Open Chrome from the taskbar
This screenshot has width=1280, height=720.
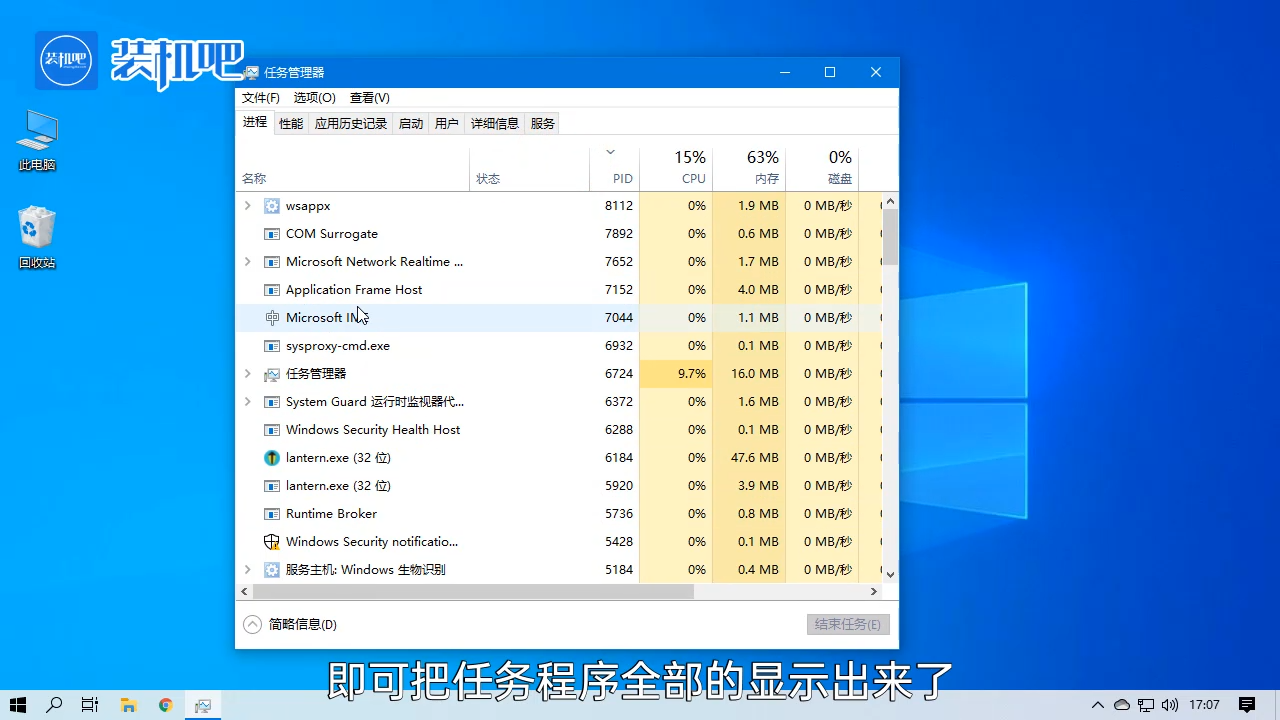tap(165, 705)
